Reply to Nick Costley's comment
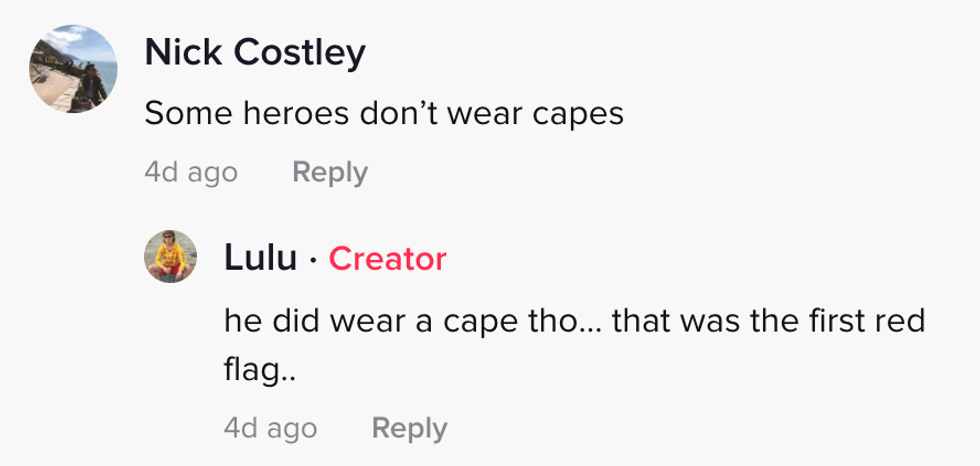Image resolution: width=980 pixels, height=466 pixels. 330,172
